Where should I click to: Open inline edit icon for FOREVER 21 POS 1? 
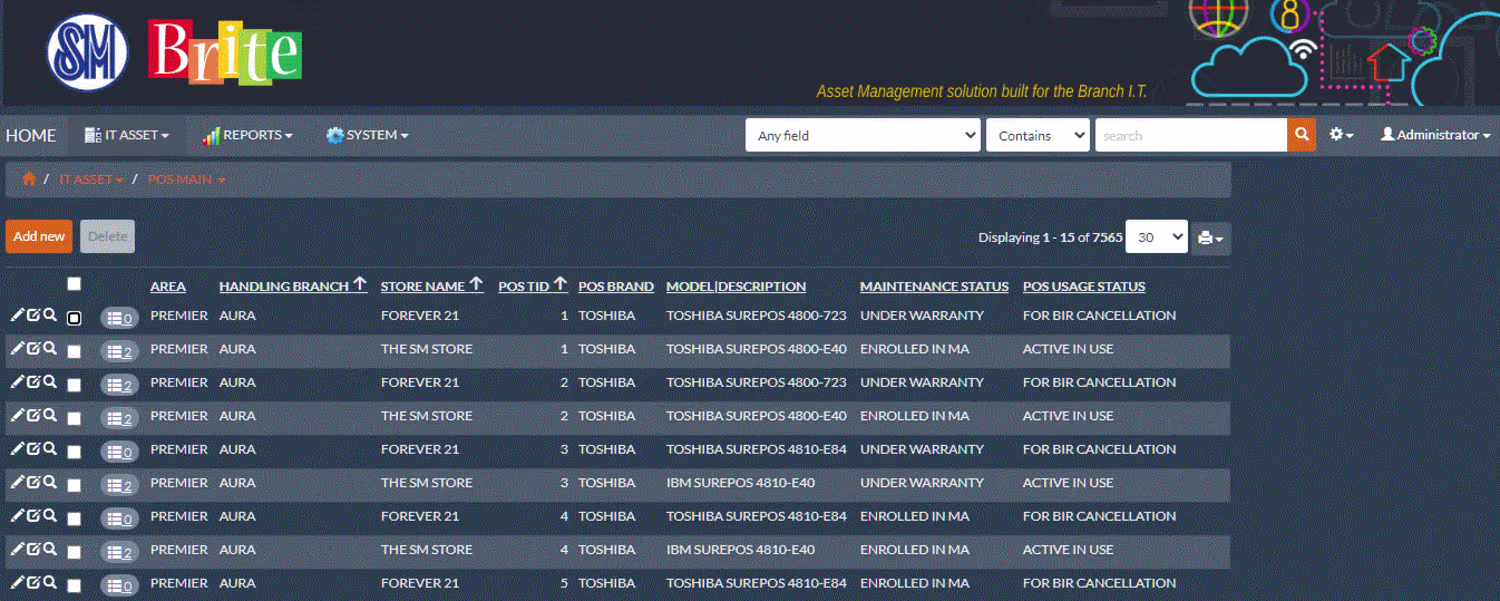pos(33,315)
